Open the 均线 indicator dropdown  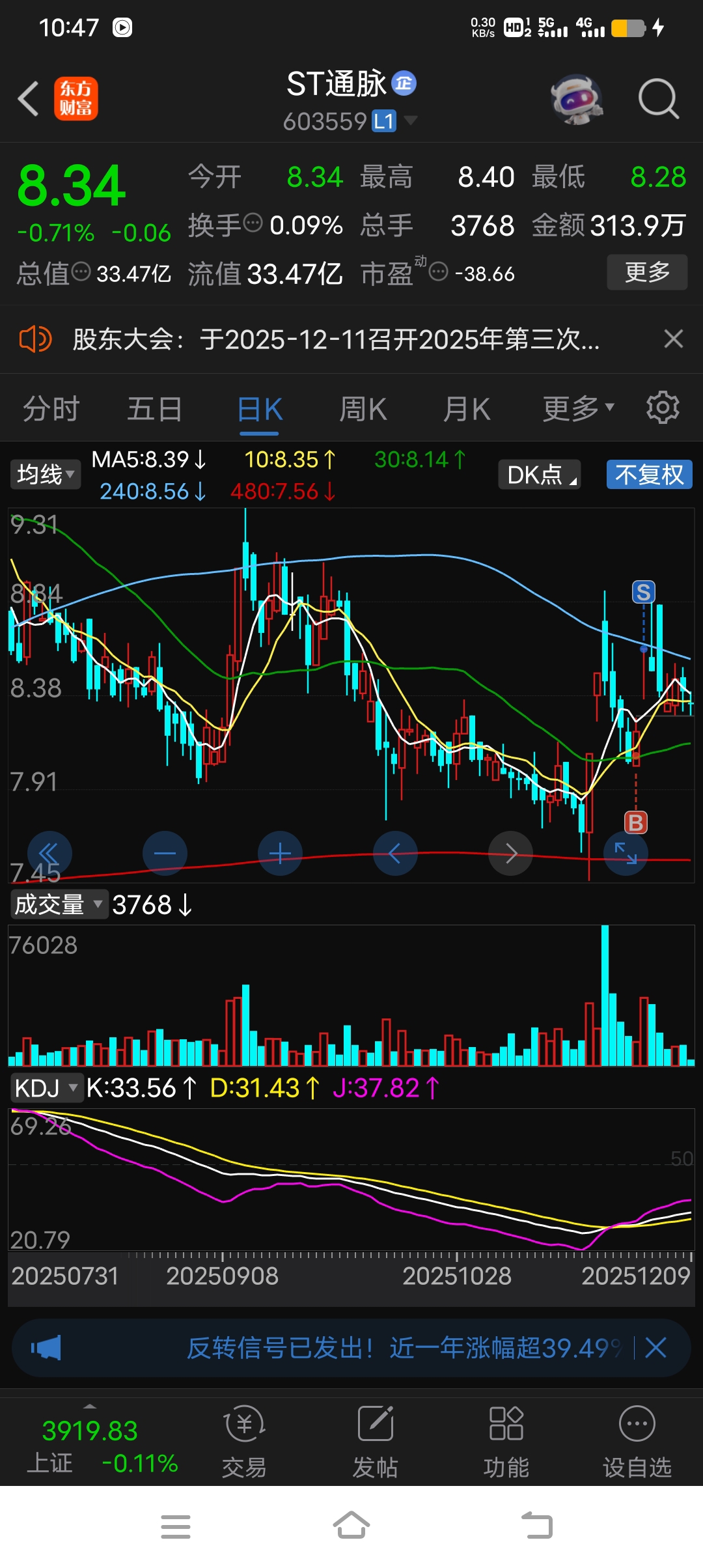(45, 474)
